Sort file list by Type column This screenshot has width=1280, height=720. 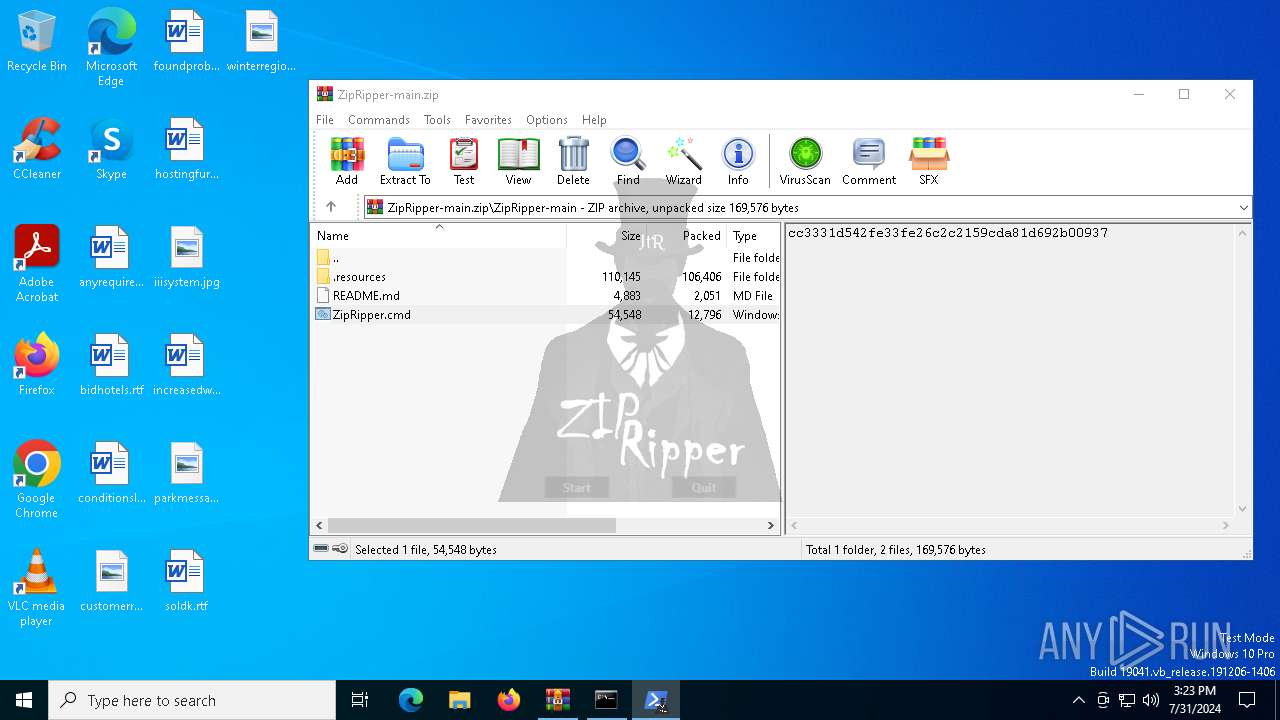754,236
